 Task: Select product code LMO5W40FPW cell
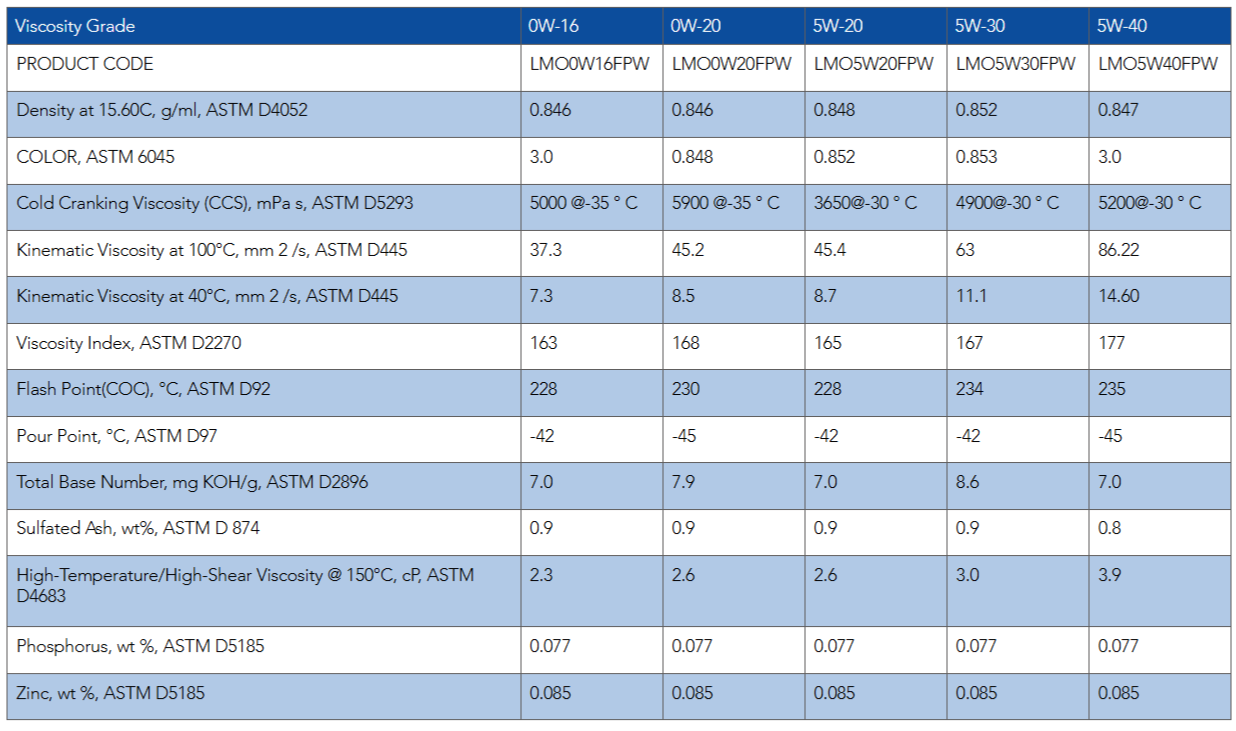point(1158,64)
